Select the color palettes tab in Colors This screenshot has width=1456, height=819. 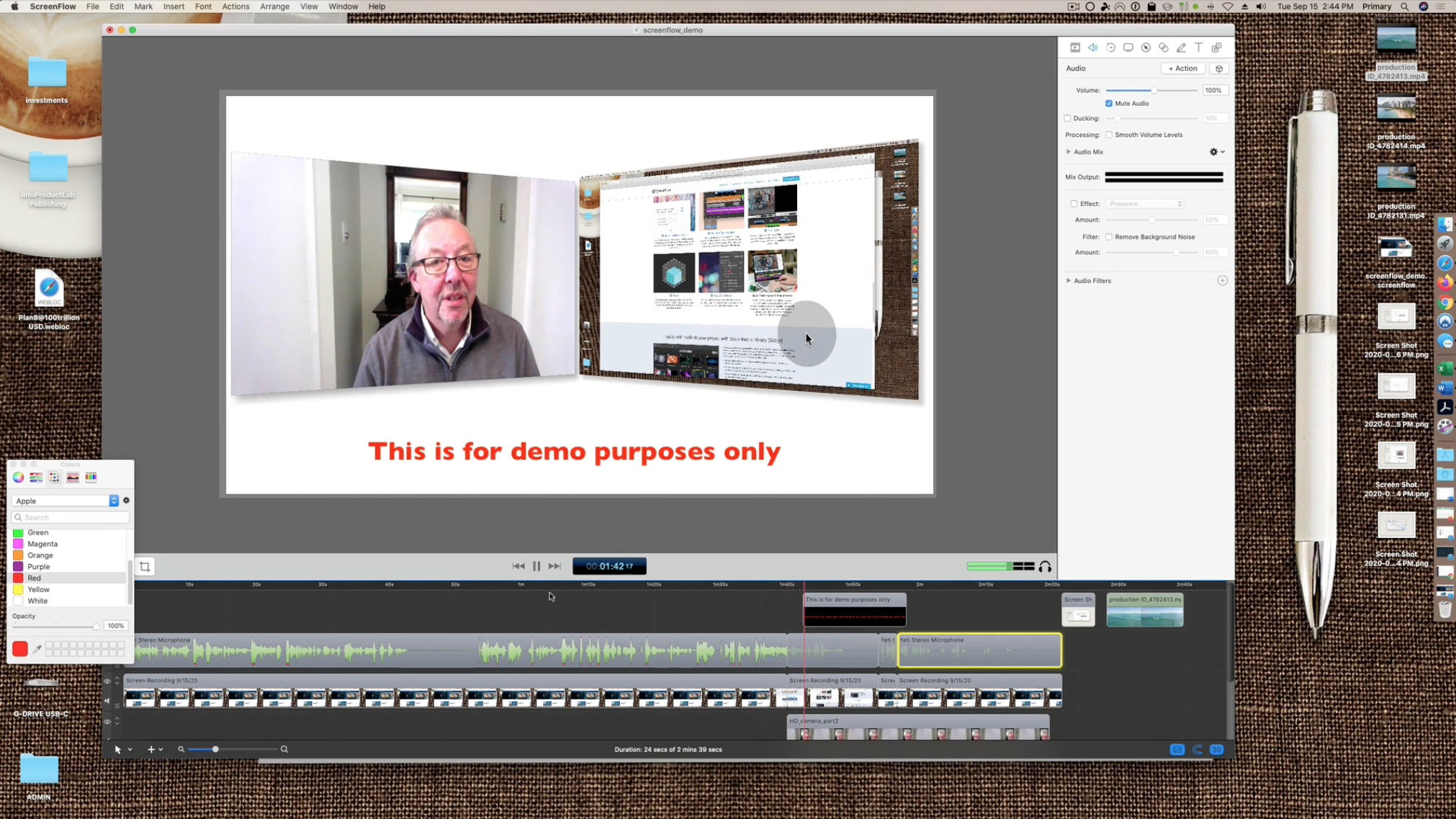pos(54,477)
